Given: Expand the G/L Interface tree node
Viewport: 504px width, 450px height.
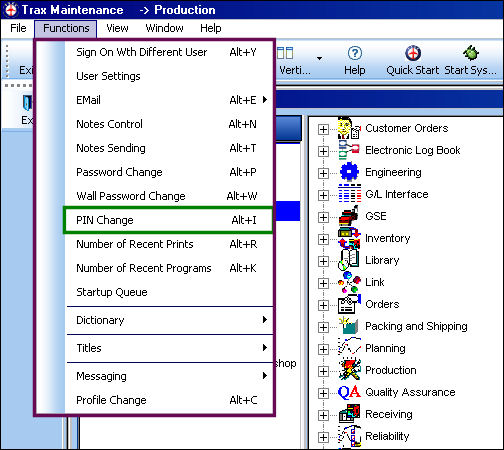Looking at the screenshot, I should click(323, 195).
